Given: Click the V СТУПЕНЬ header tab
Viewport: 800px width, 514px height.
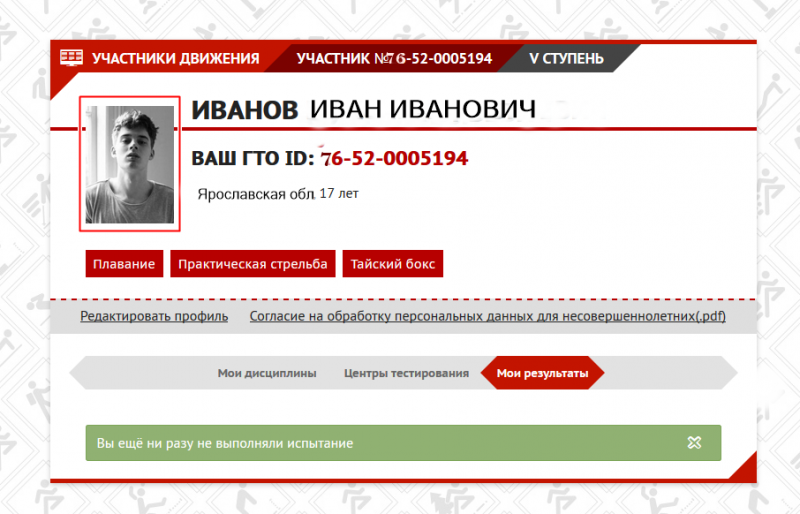Looking at the screenshot, I should (x=566, y=58).
